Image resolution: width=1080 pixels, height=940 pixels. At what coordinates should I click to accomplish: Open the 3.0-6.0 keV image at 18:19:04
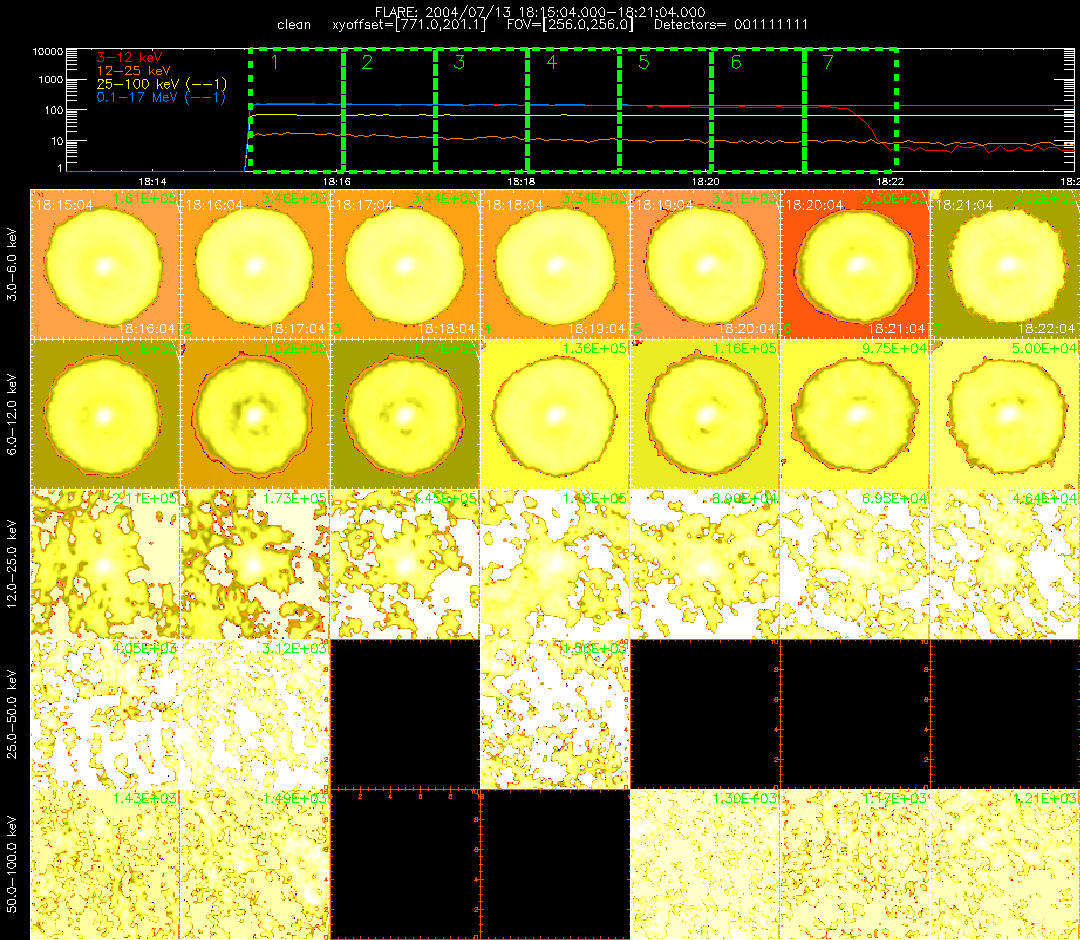point(705,264)
